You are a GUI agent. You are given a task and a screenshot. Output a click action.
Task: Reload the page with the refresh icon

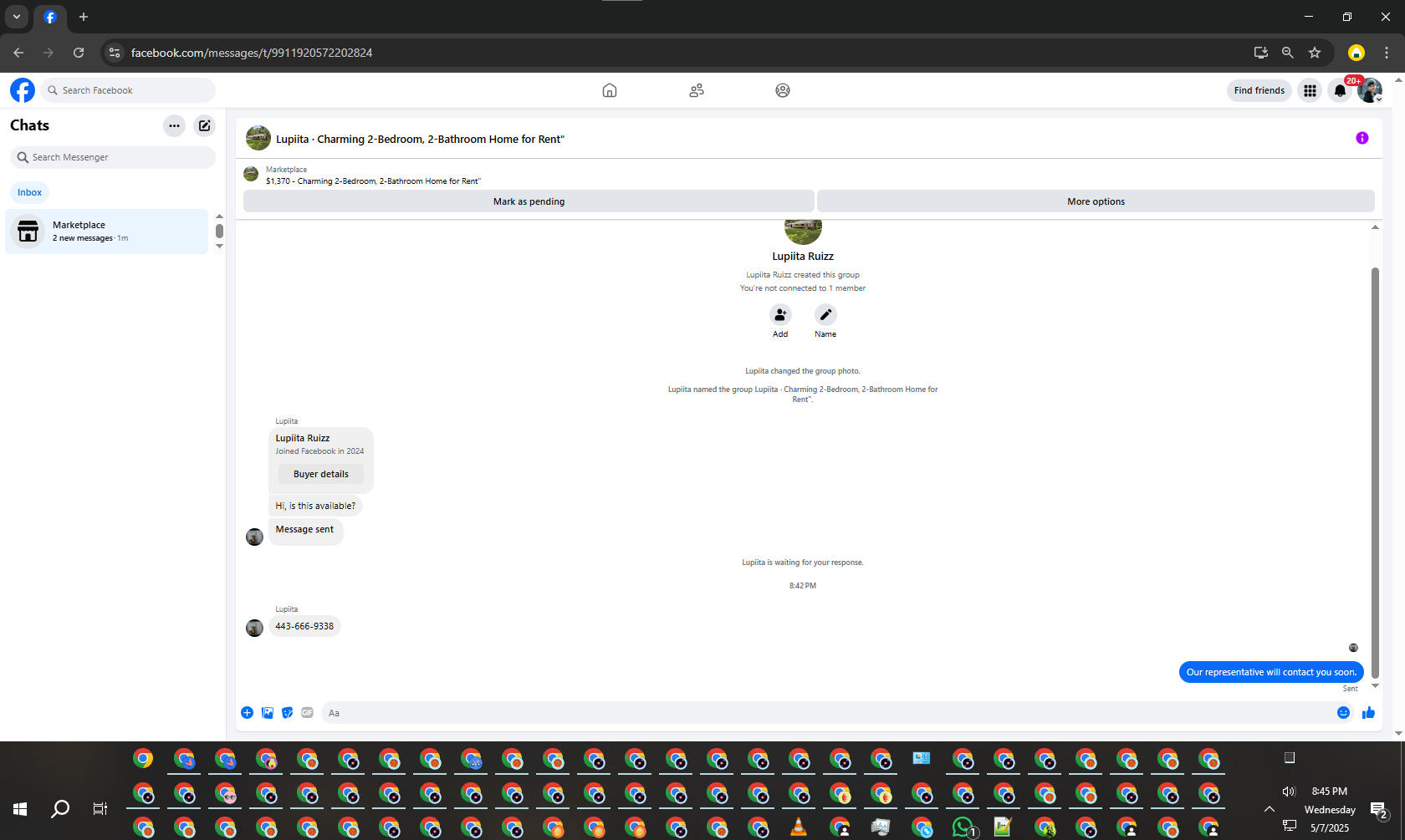pyautogui.click(x=79, y=53)
